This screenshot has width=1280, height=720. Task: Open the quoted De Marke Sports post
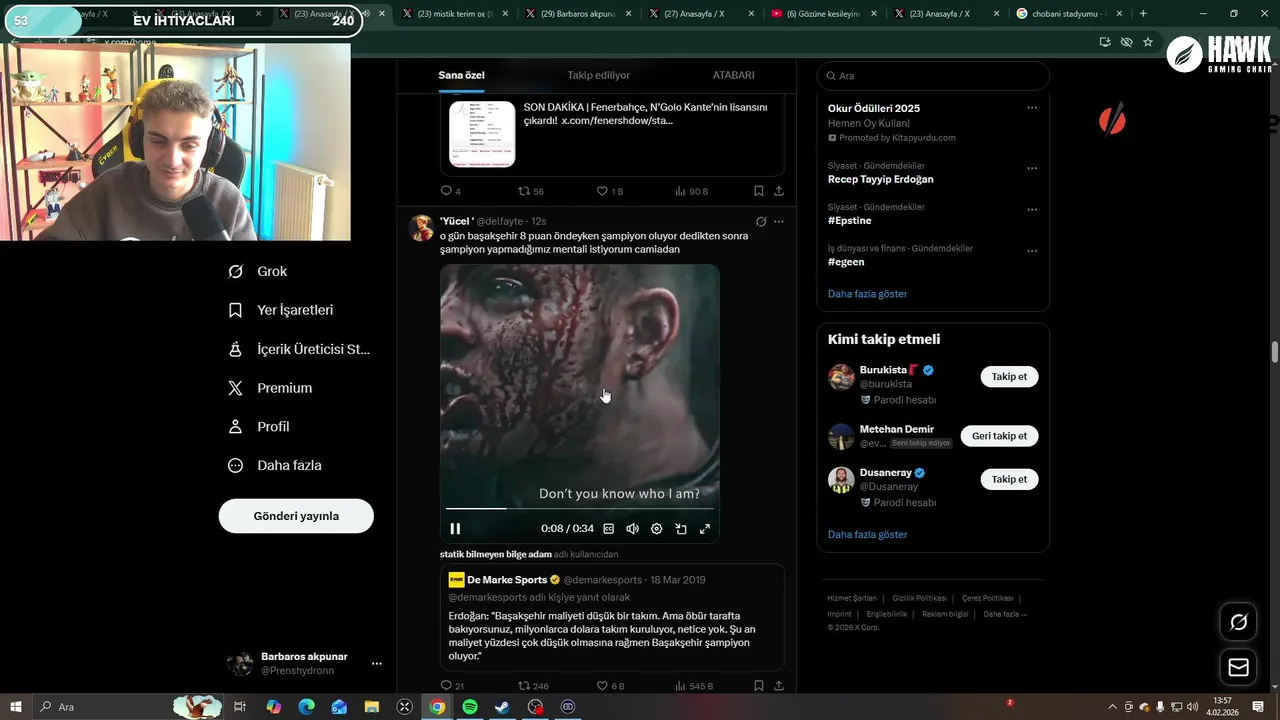612,617
